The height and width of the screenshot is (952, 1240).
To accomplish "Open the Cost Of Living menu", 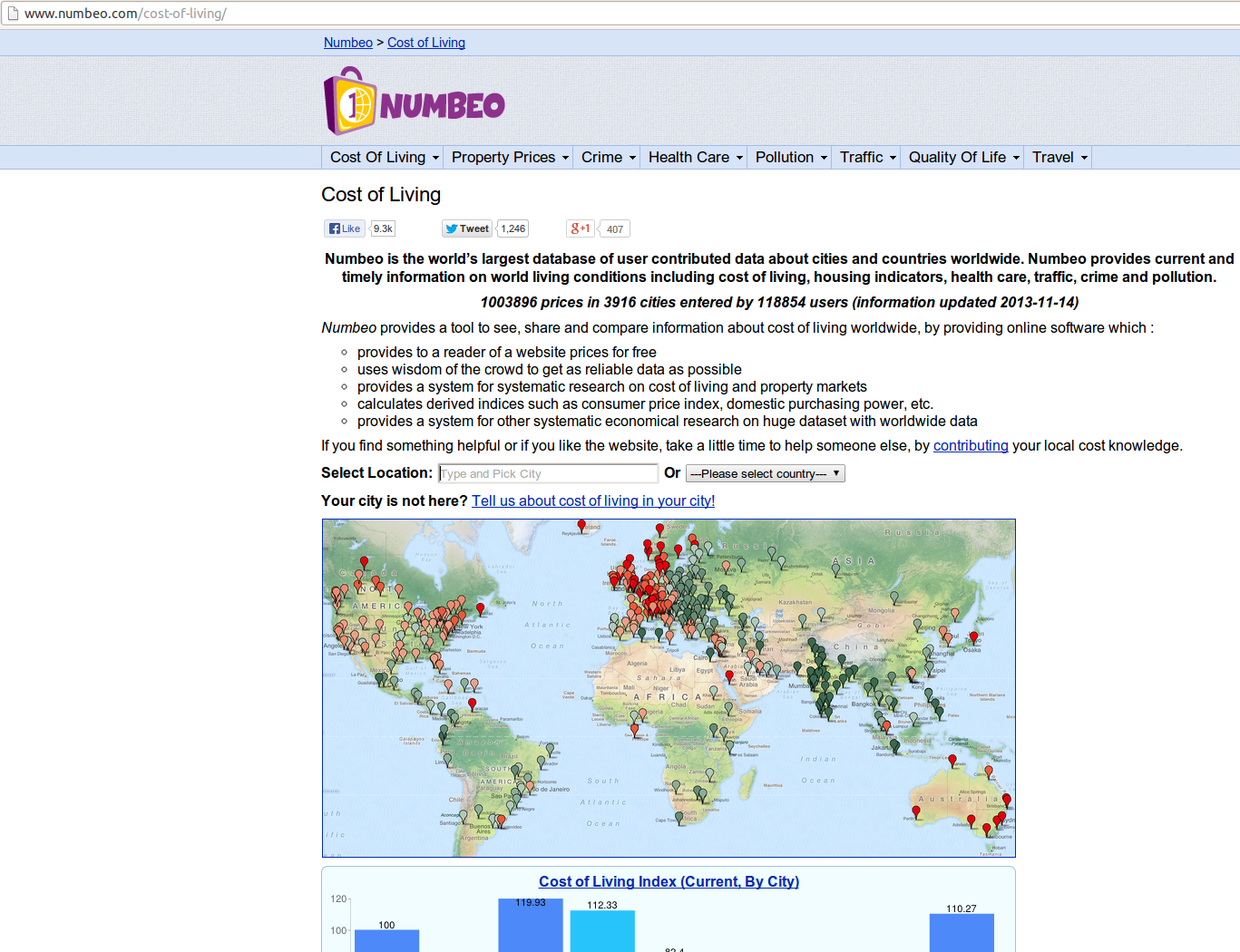I will click(385, 157).
